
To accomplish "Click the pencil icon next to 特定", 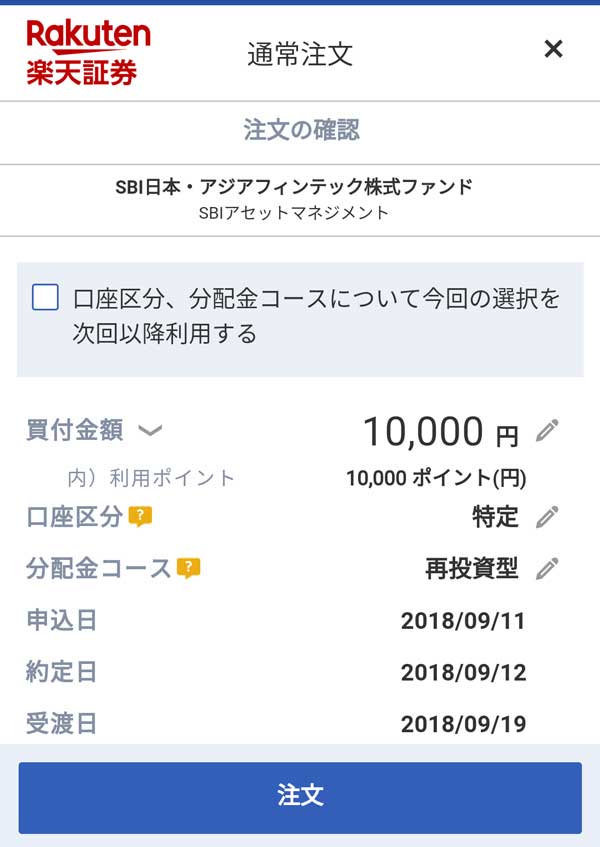I will click(547, 517).
